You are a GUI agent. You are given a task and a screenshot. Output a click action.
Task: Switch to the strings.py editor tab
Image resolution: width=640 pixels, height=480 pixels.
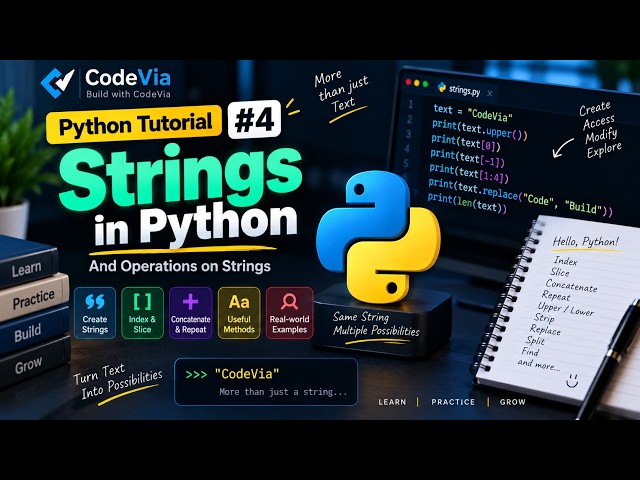[463, 89]
